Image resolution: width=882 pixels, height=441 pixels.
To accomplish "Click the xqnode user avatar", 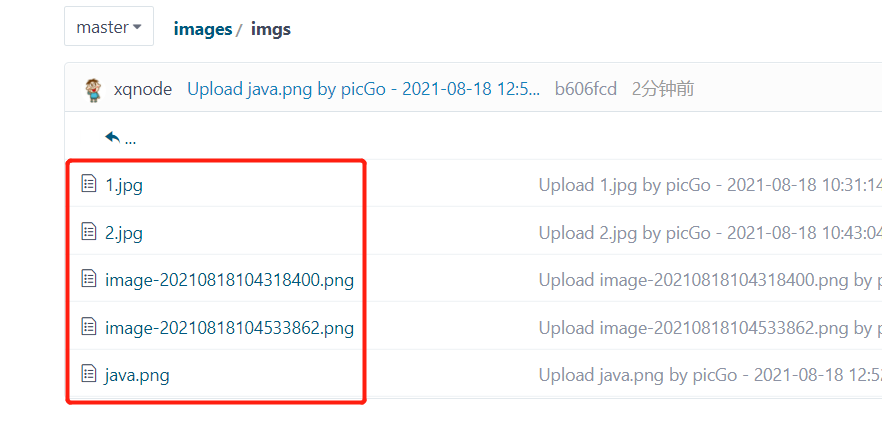I will (93, 89).
